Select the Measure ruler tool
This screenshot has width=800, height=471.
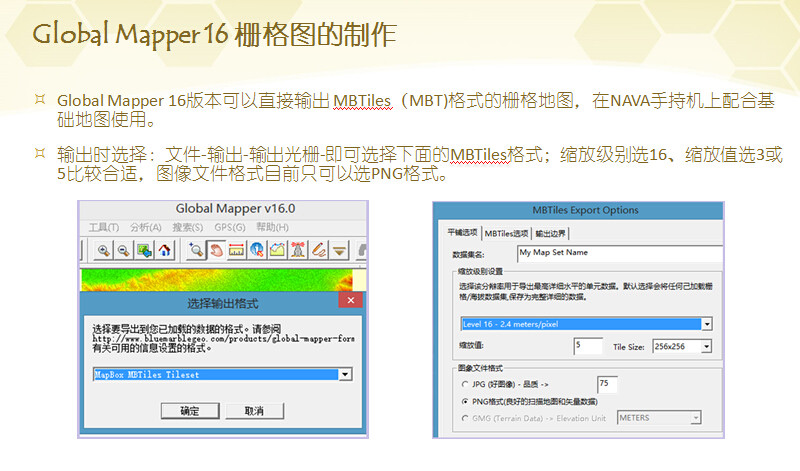(x=236, y=250)
